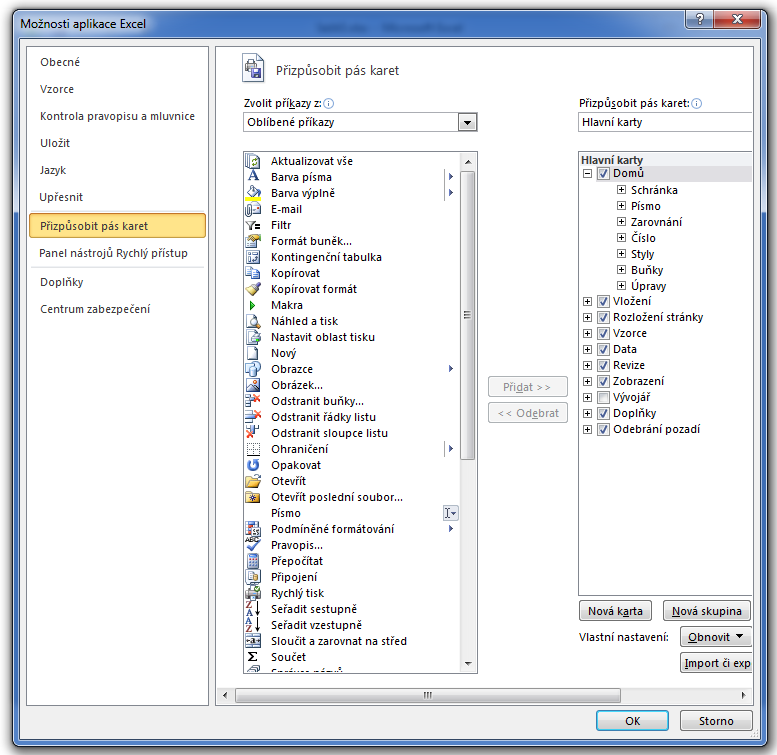
Task: Open the Obecné options category
Action: point(117,62)
